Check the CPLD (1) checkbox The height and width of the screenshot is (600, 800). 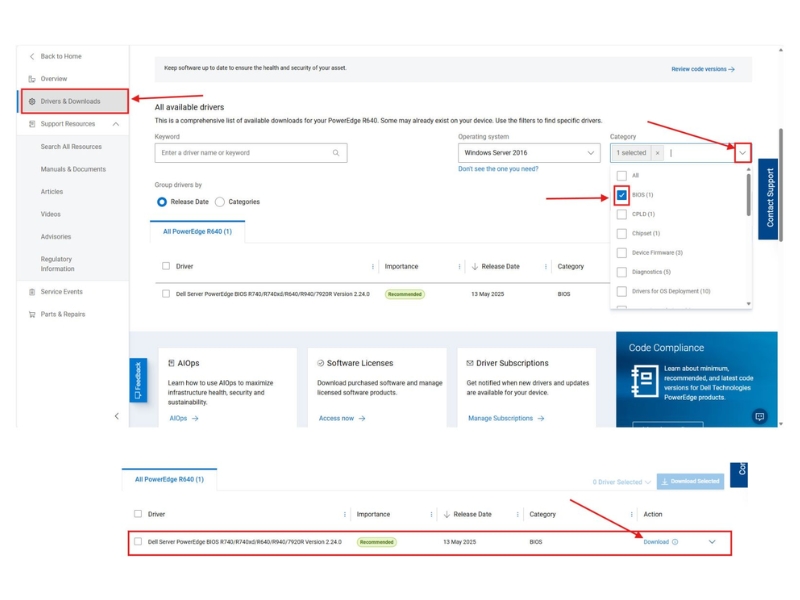[x=621, y=214]
